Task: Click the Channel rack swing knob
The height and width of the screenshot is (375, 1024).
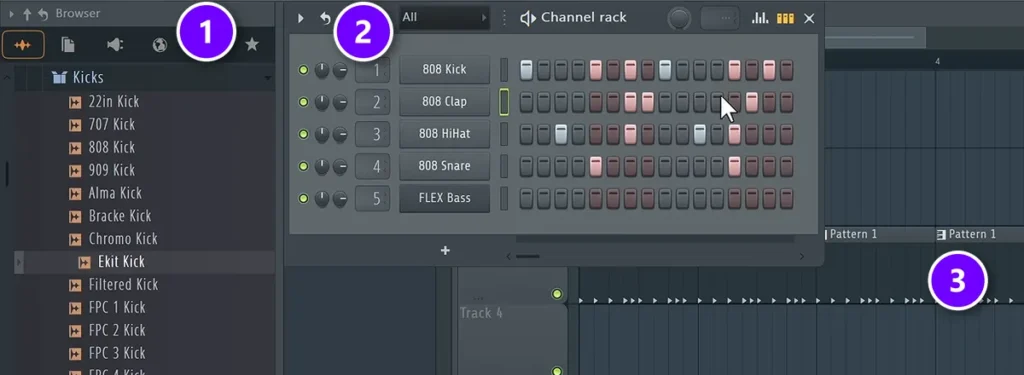Action: coord(680,18)
